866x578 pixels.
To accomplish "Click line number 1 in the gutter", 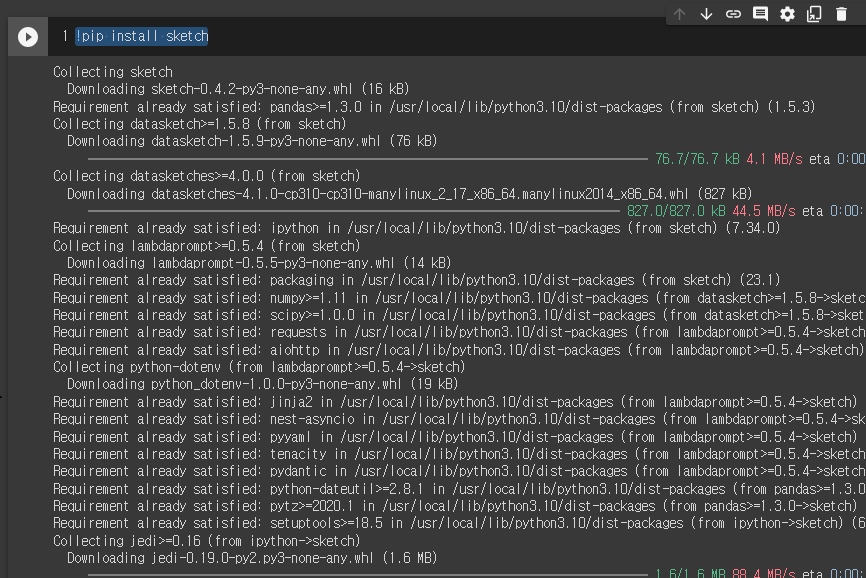I will click(63, 34).
